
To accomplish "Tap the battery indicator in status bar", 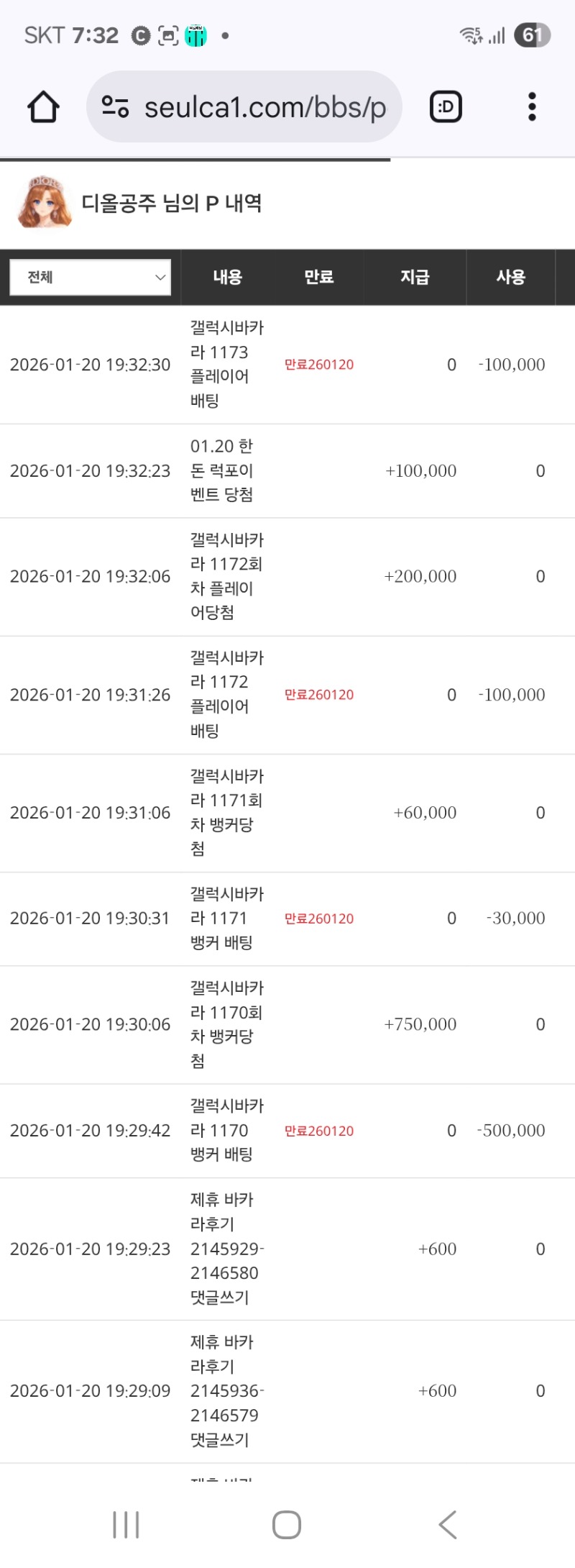I will coord(532,35).
